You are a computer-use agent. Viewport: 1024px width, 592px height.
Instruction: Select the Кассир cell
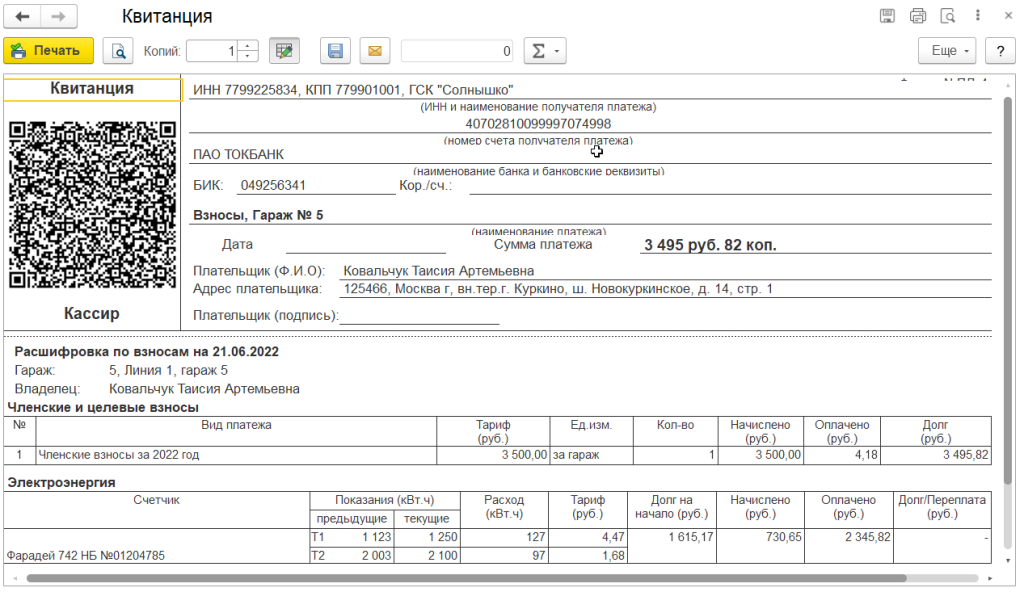(x=92, y=314)
